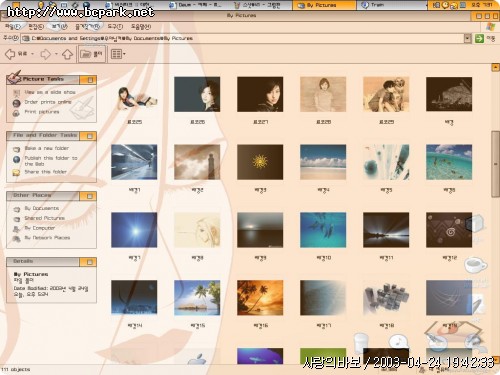Open the 도움말(H) menu
500x375 pixels.
(141, 26)
